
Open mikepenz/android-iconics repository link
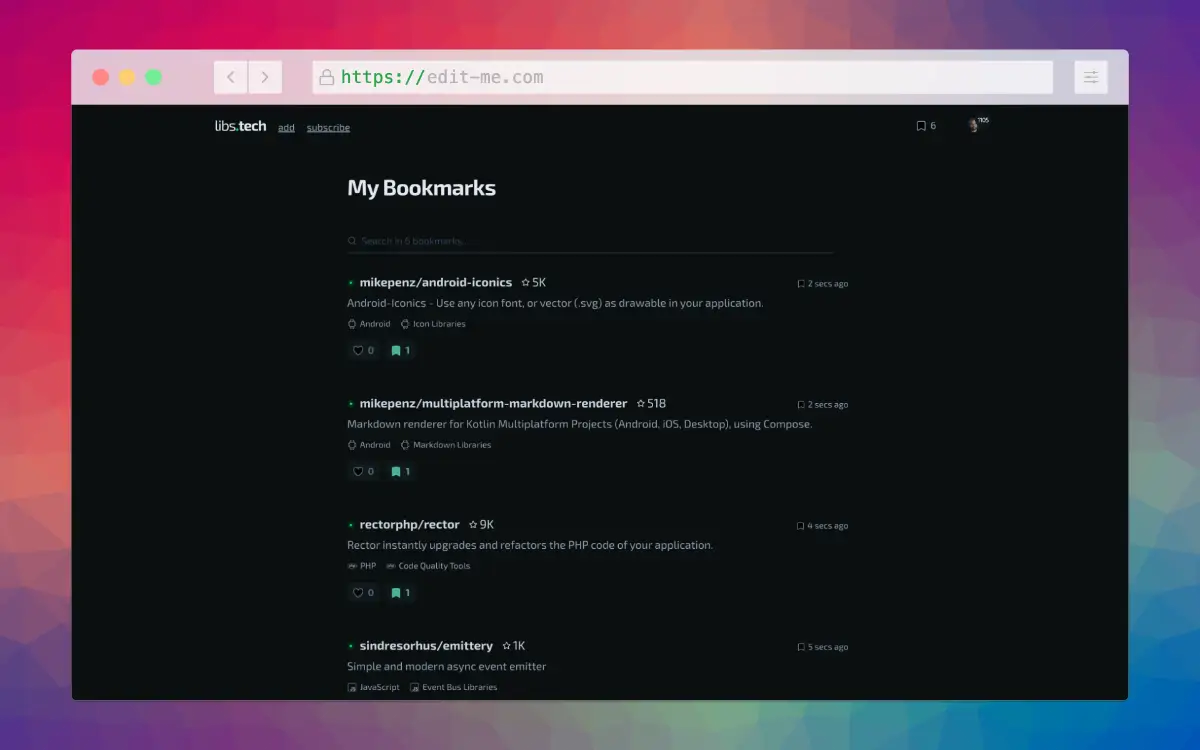(435, 283)
